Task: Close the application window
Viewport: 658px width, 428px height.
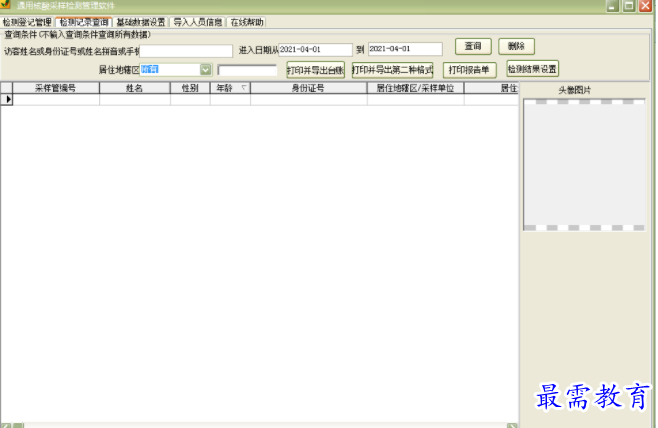Action: pos(645,6)
